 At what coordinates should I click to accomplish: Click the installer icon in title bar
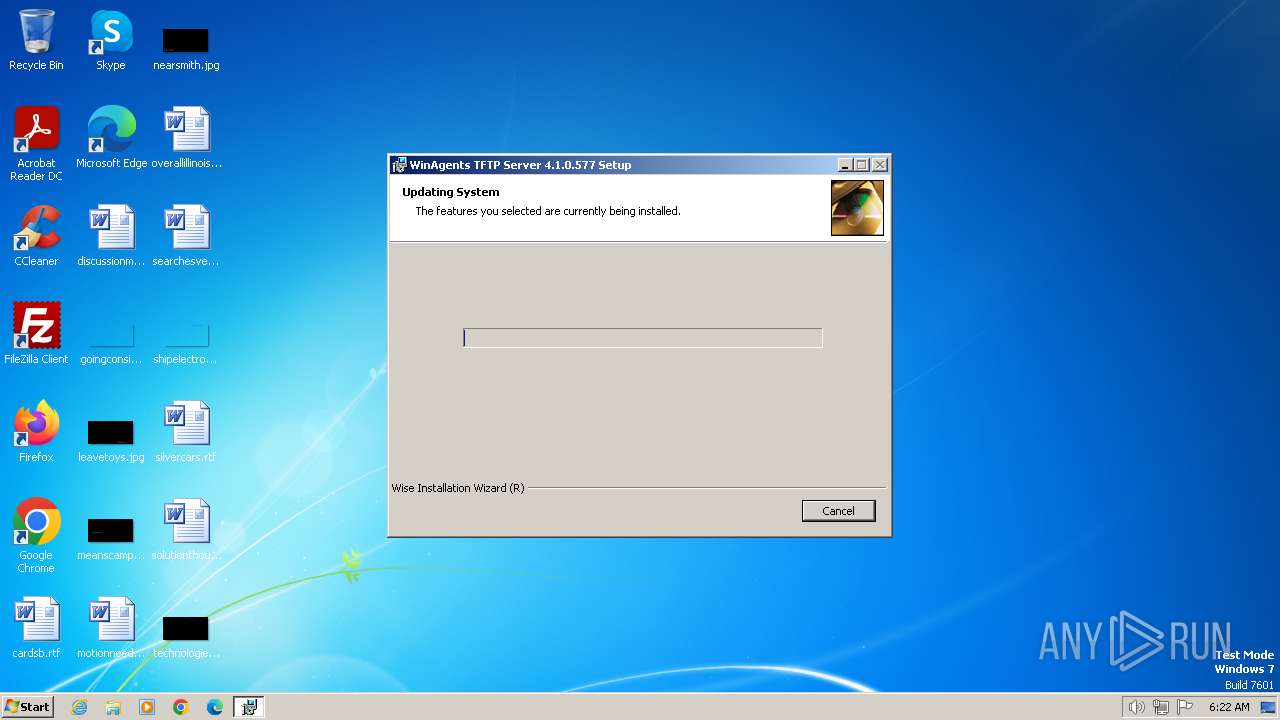click(400, 165)
